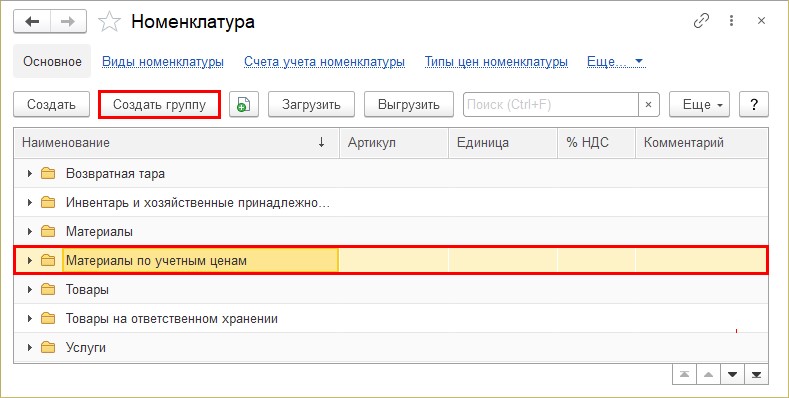Expand the Материалы по учетным ценам group
789x398 pixels.
tap(30, 260)
